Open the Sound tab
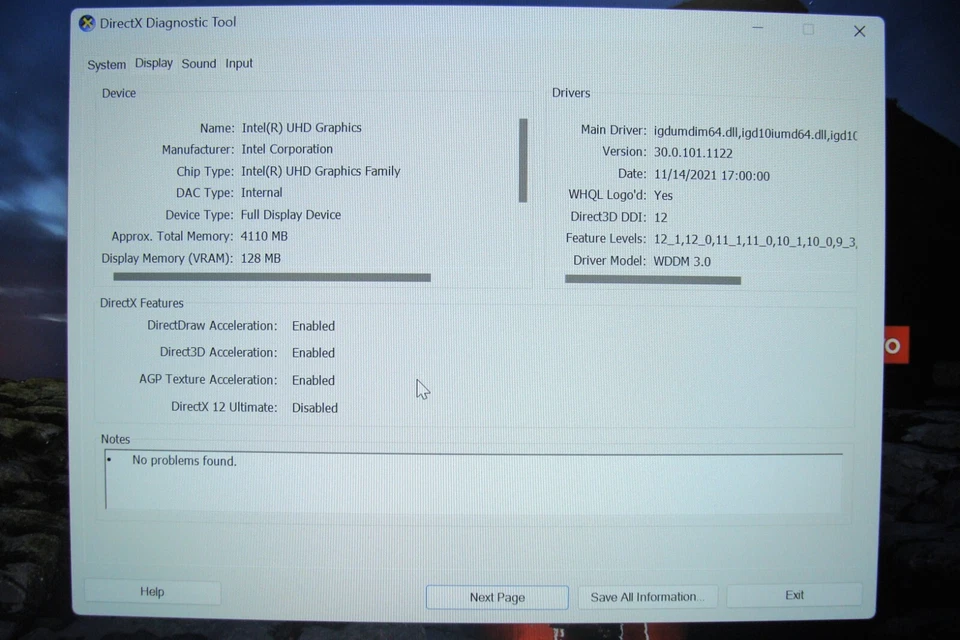 [x=199, y=64]
